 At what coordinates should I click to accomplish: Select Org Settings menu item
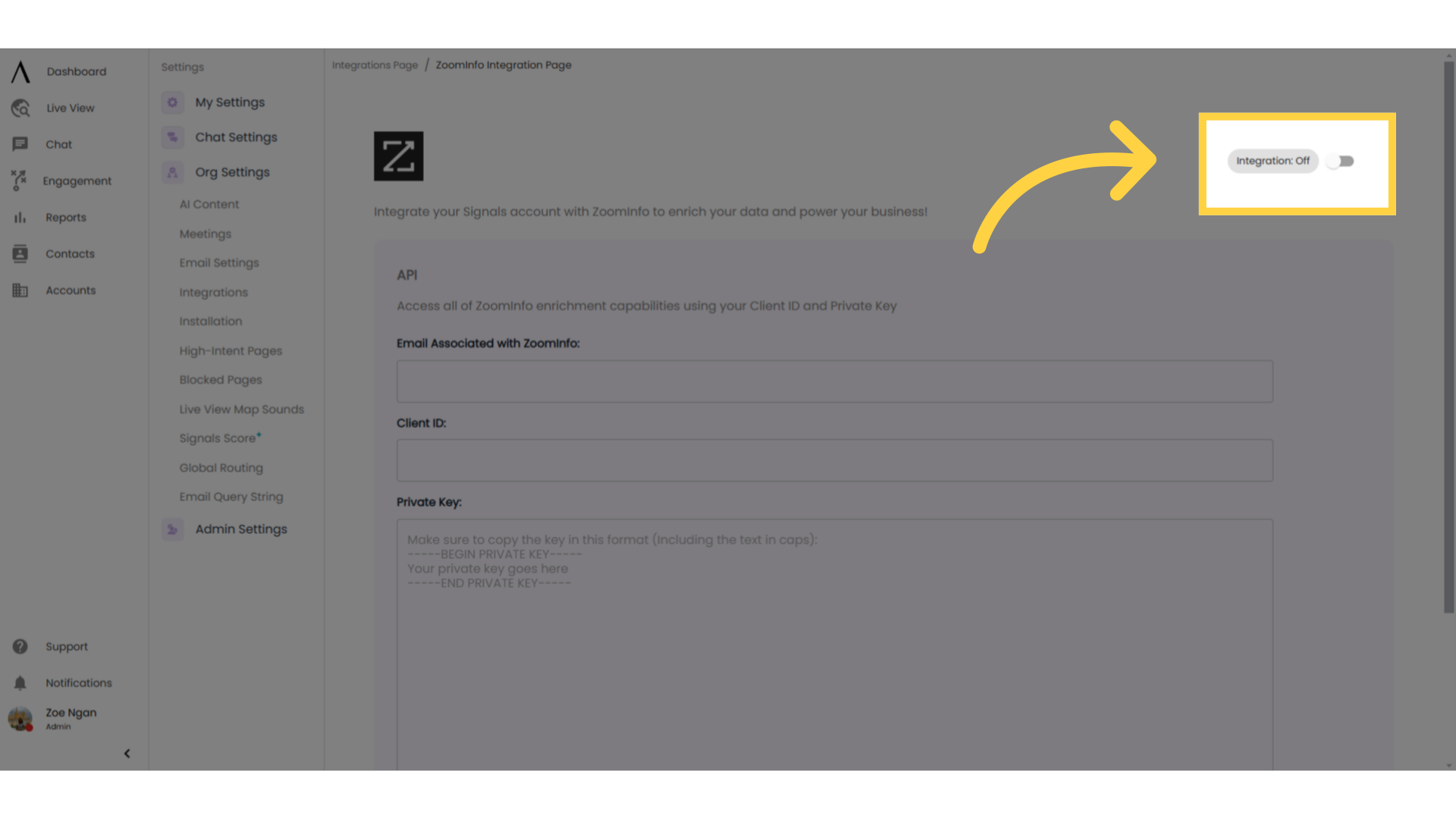(x=232, y=171)
